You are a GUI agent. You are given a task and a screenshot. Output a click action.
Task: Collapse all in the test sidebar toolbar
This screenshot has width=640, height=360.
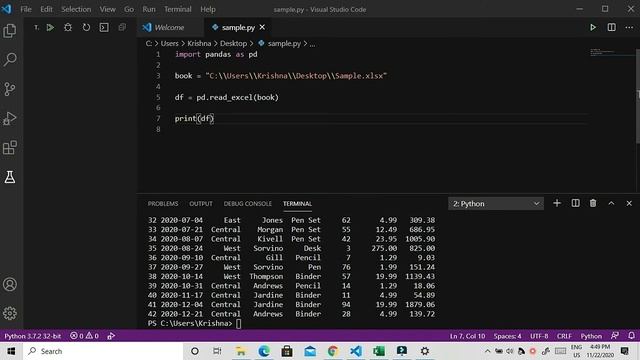pos(122,27)
